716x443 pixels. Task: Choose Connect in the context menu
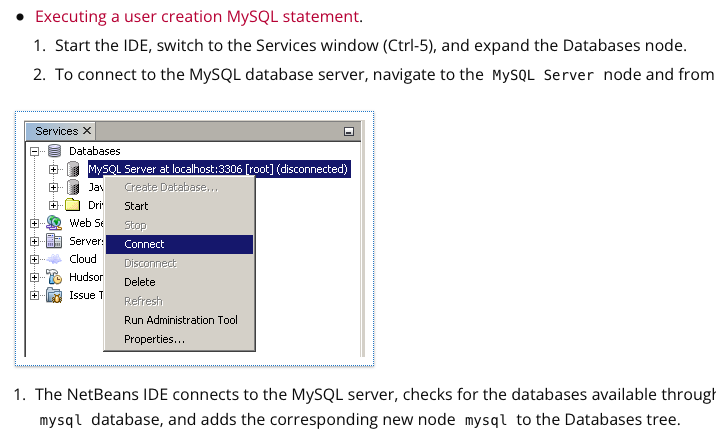point(179,244)
